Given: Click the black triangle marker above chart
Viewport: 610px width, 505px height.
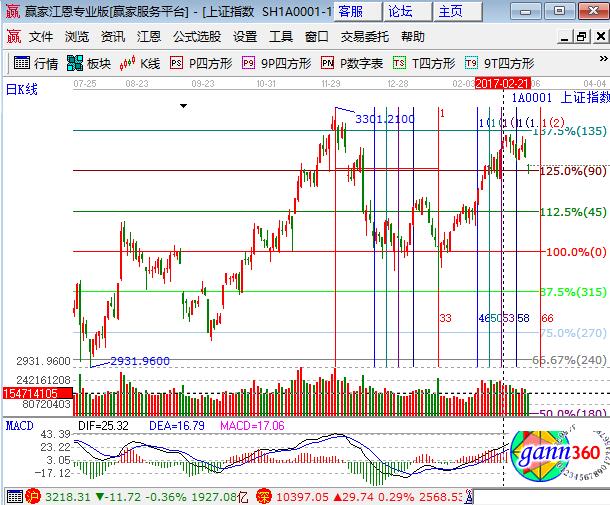Looking at the screenshot, I should click(184, 105).
